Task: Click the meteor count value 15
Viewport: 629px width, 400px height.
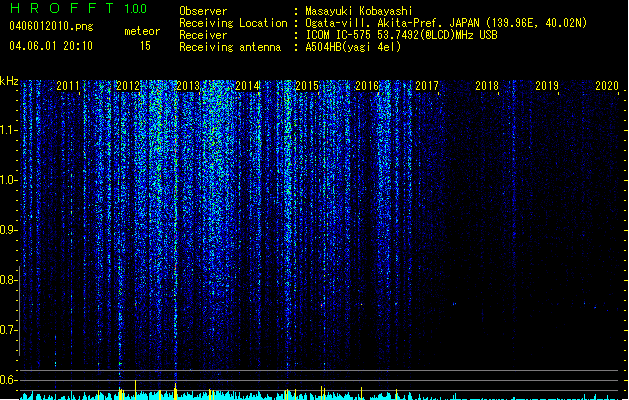Action: click(x=145, y=46)
